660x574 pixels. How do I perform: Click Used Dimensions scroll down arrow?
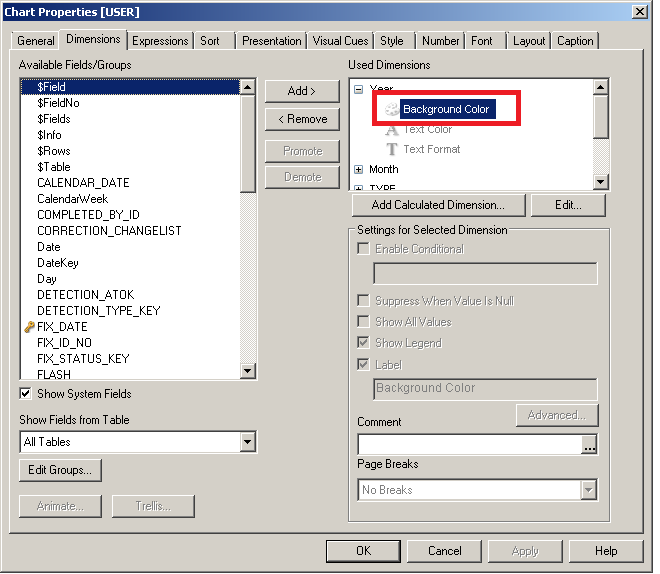pos(601,181)
